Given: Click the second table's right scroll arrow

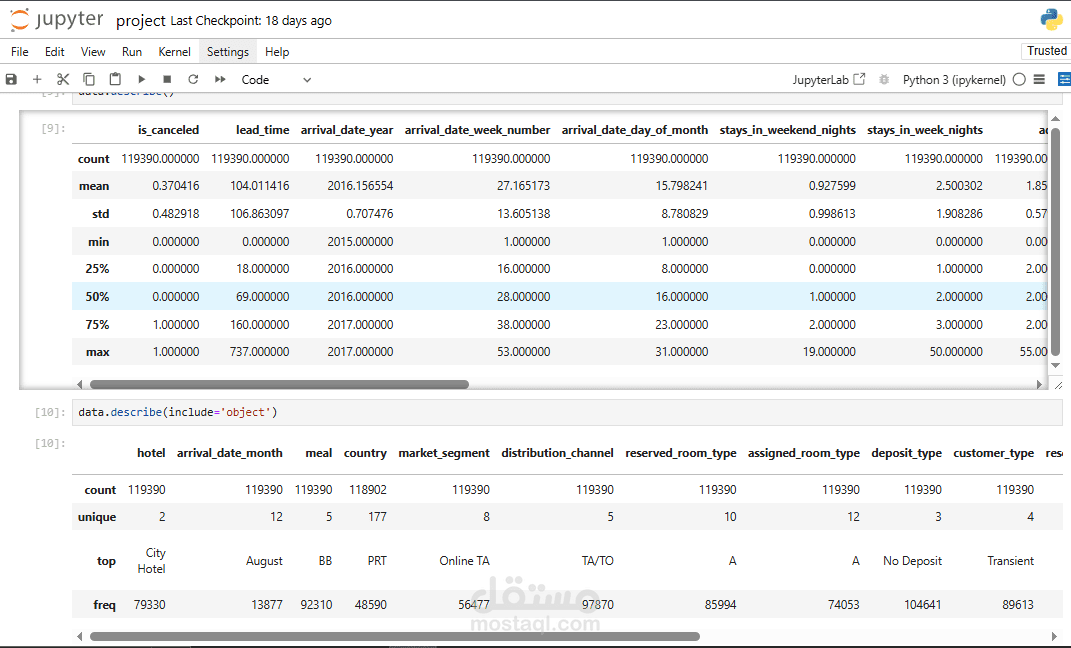Looking at the screenshot, I should click(x=1055, y=636).
